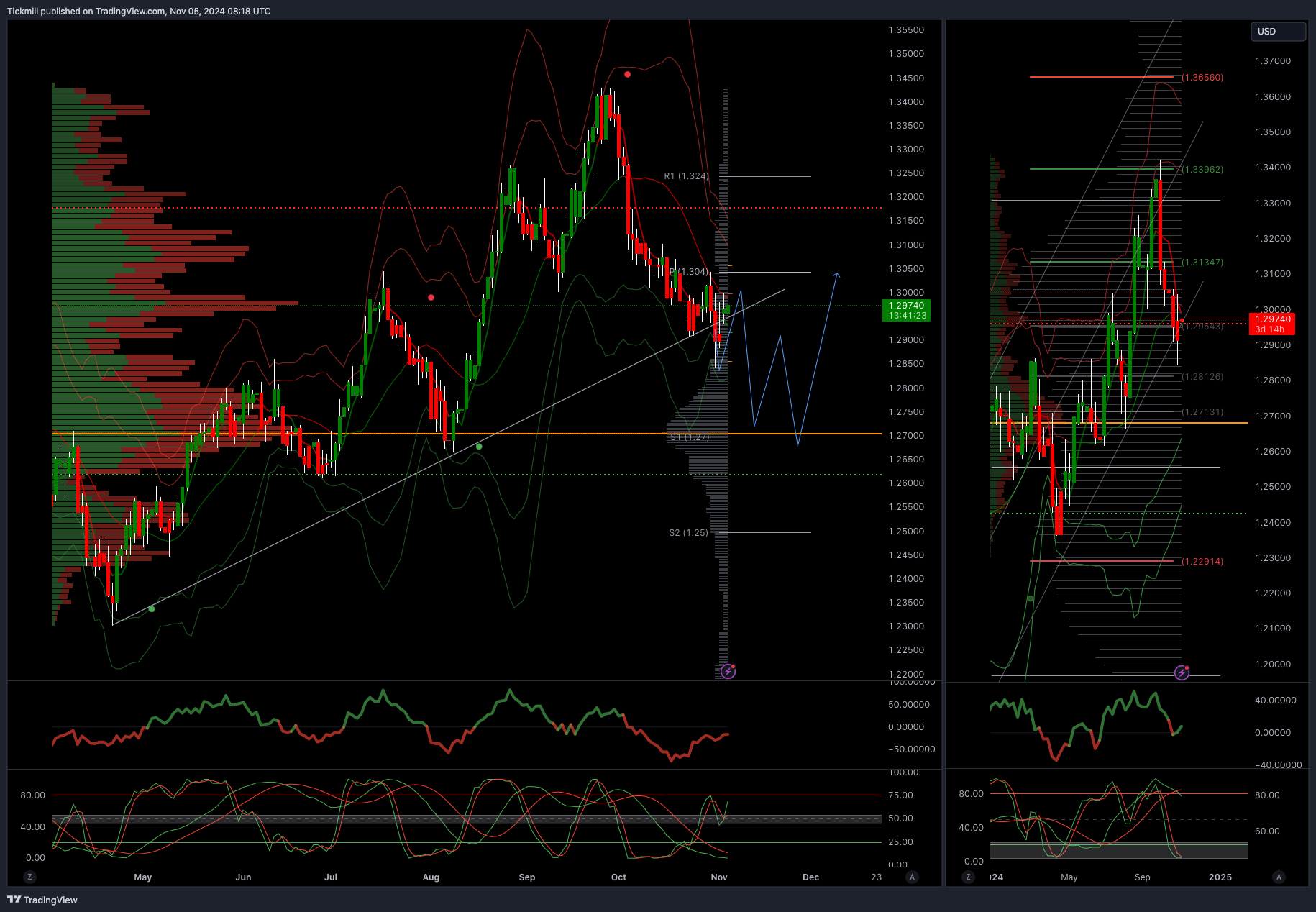The image size is (1316, 912).
Task: Click the purple lightning icon on the left chart
Action: tap(728, 671)
